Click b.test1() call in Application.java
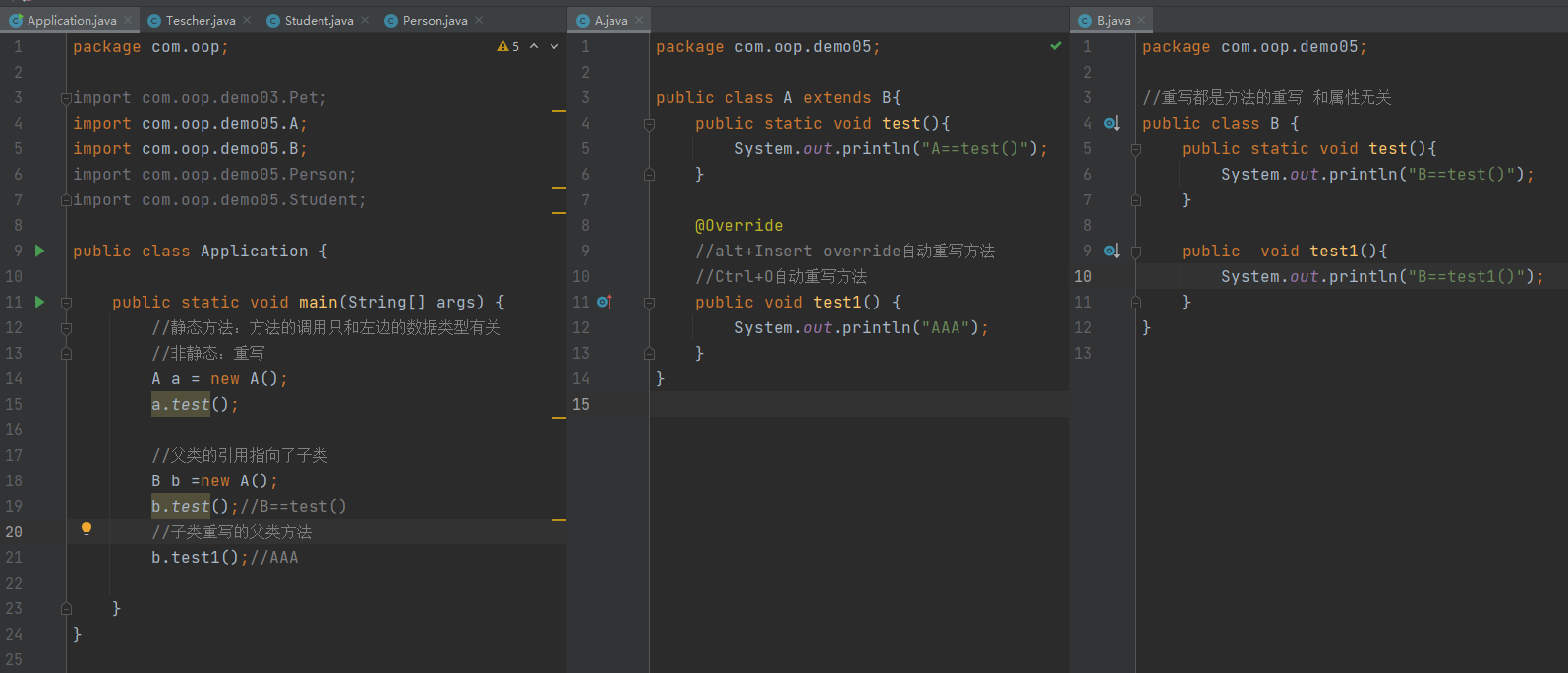This screenshot has height=673, width=1568. (x=195, y=557)
